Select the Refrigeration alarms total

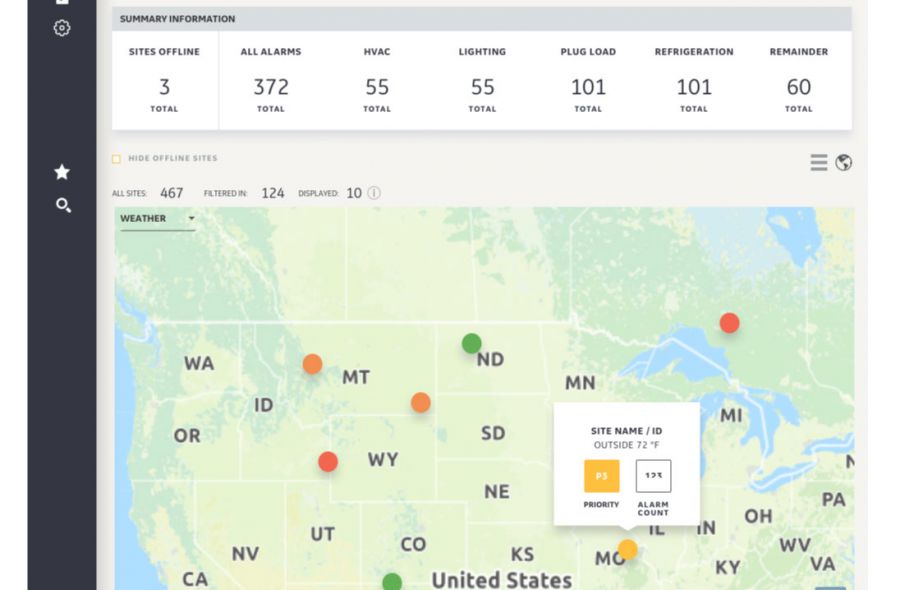[694, 88]
